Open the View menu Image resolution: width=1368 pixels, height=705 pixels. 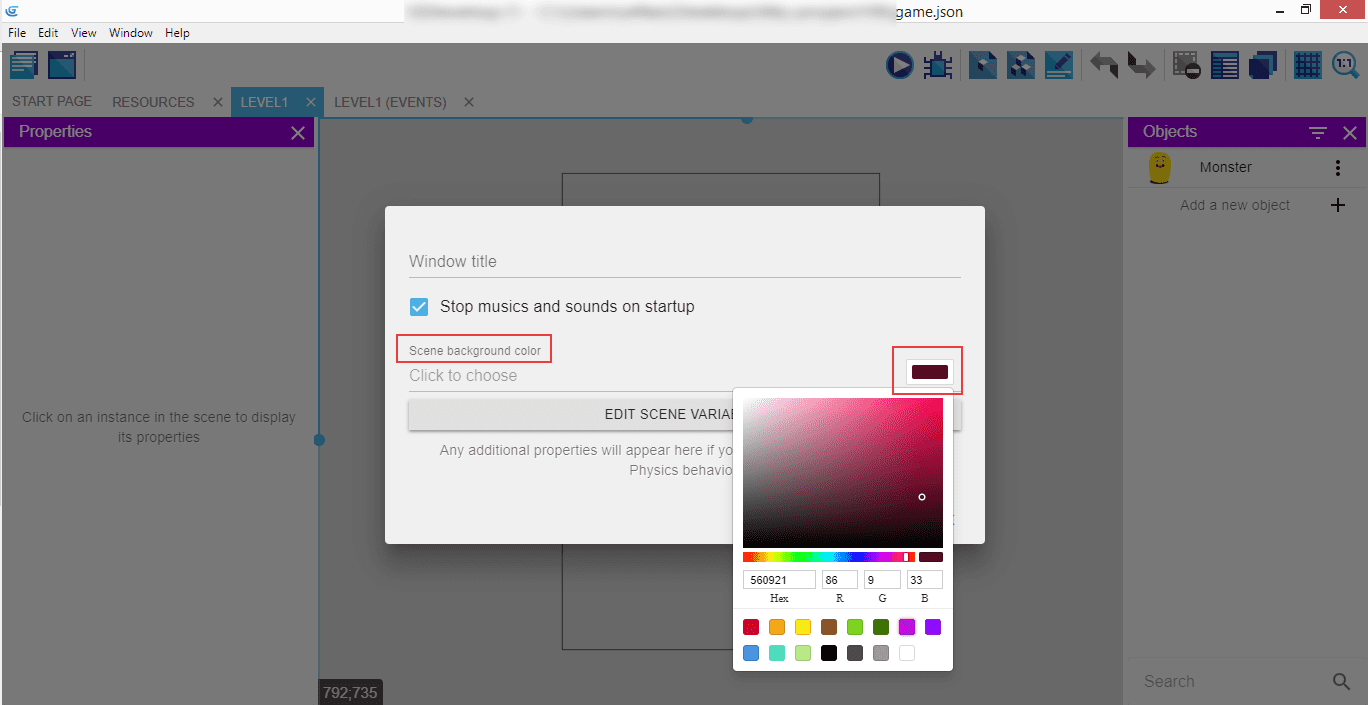[x=84, y=33]
